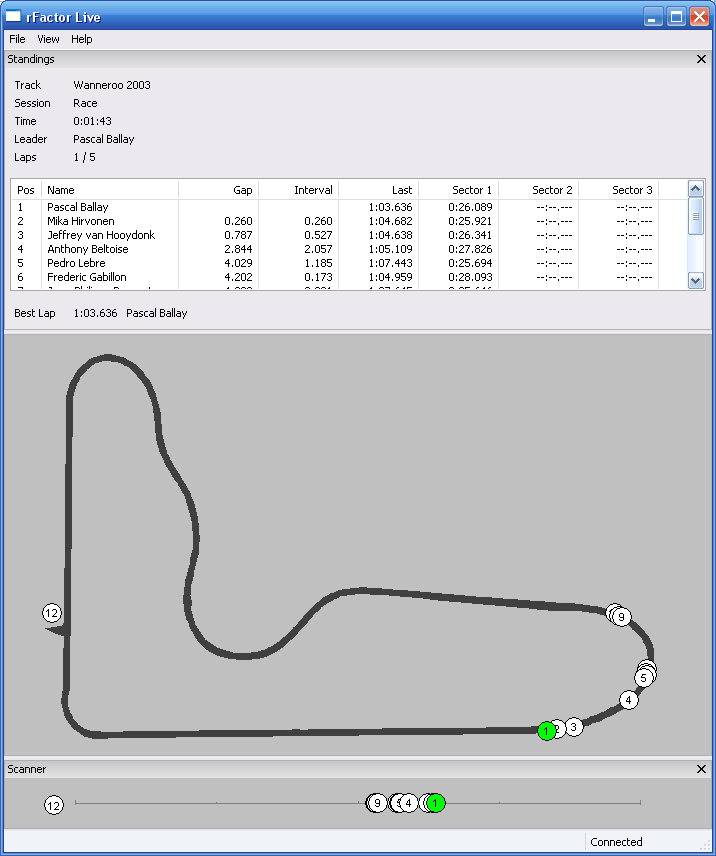Click the Name column header
The width and height of the screenshot is (716, 856).
[x=110, y=189]
